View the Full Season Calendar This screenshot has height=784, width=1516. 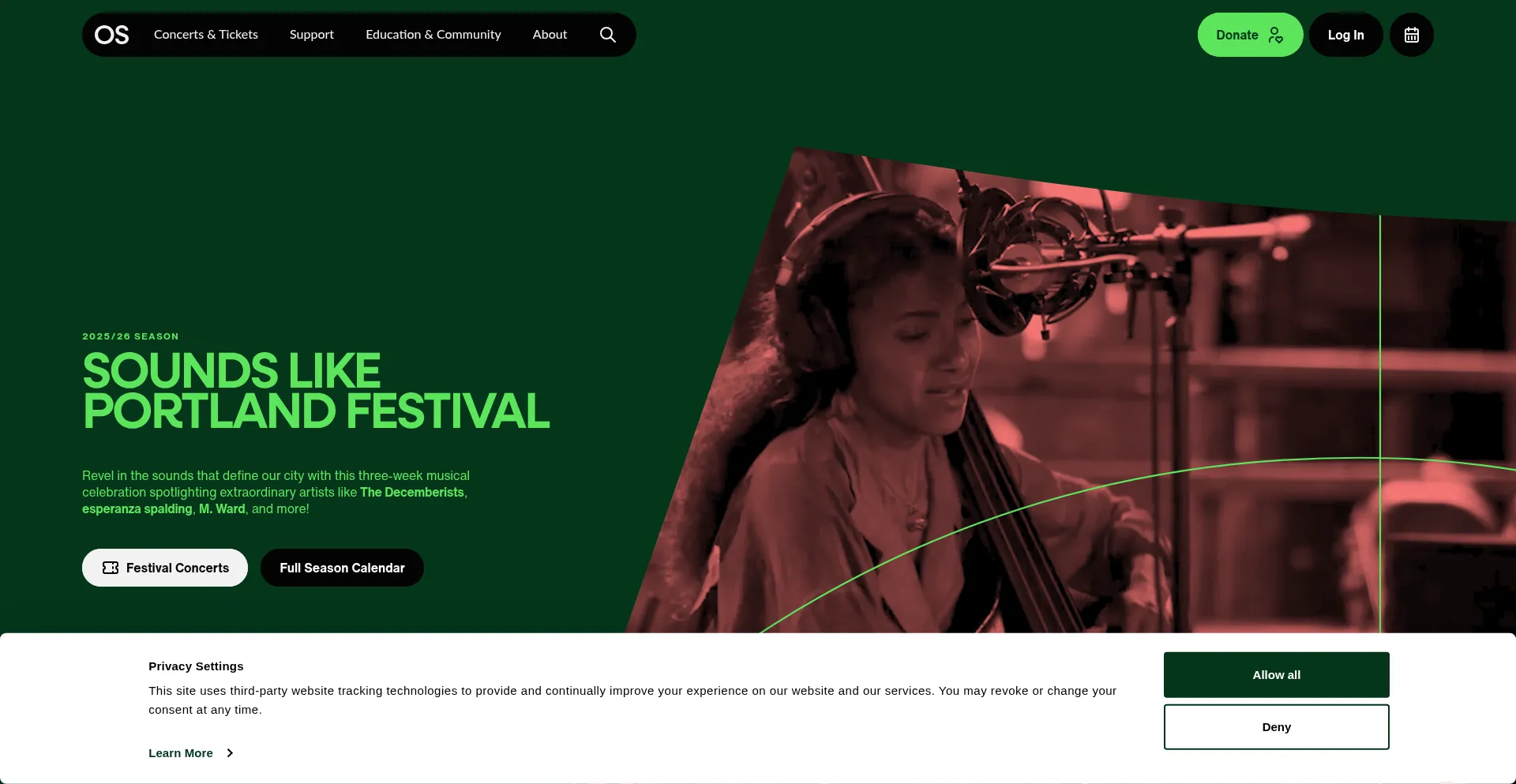click(x=342, y=568)
